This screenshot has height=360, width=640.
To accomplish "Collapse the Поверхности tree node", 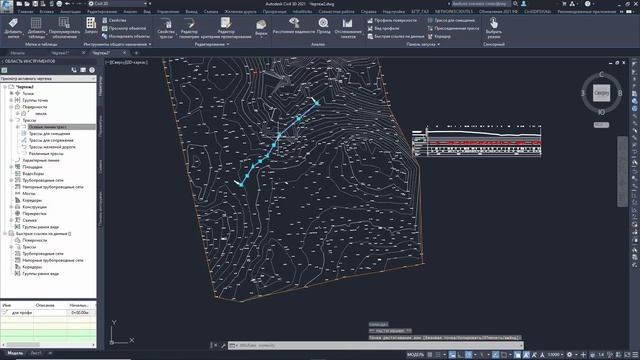I will (x=11, y=107).
